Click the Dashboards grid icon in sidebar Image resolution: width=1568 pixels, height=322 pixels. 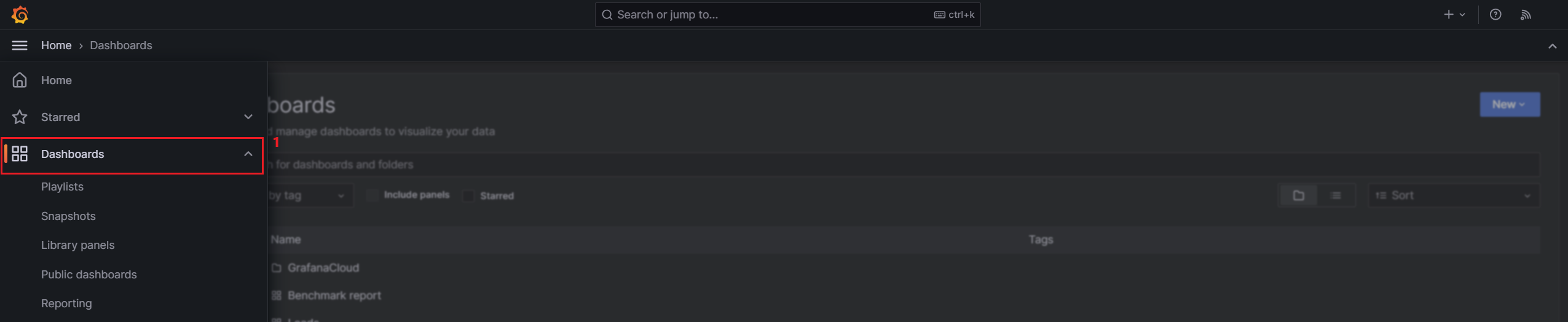20,154
